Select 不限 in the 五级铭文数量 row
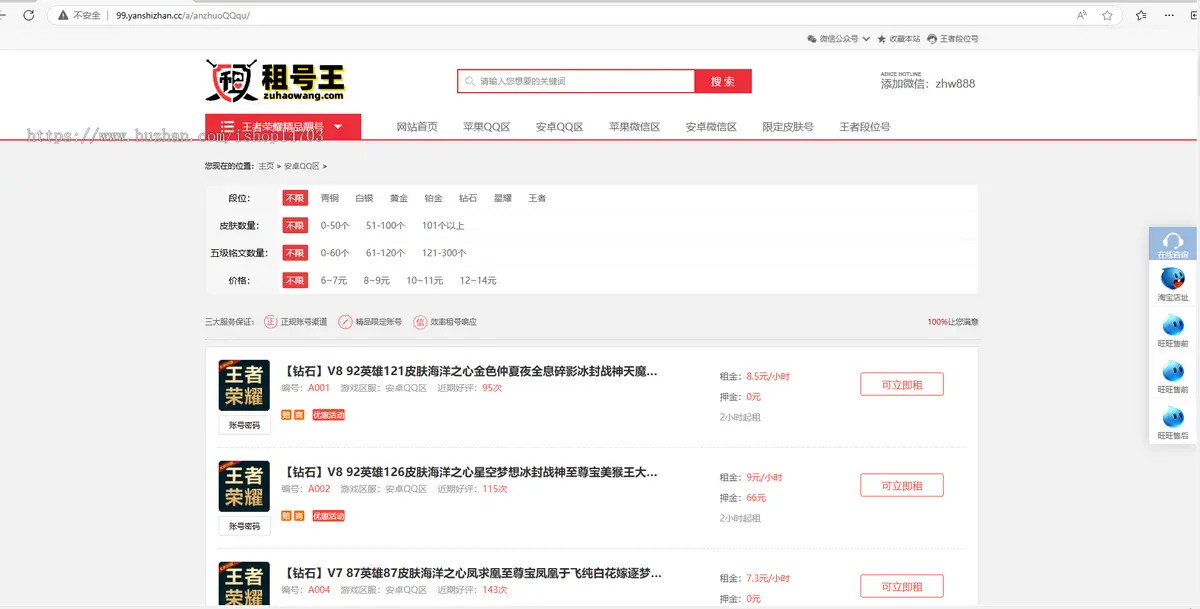 pyautogui.click(x=295, y=253)
